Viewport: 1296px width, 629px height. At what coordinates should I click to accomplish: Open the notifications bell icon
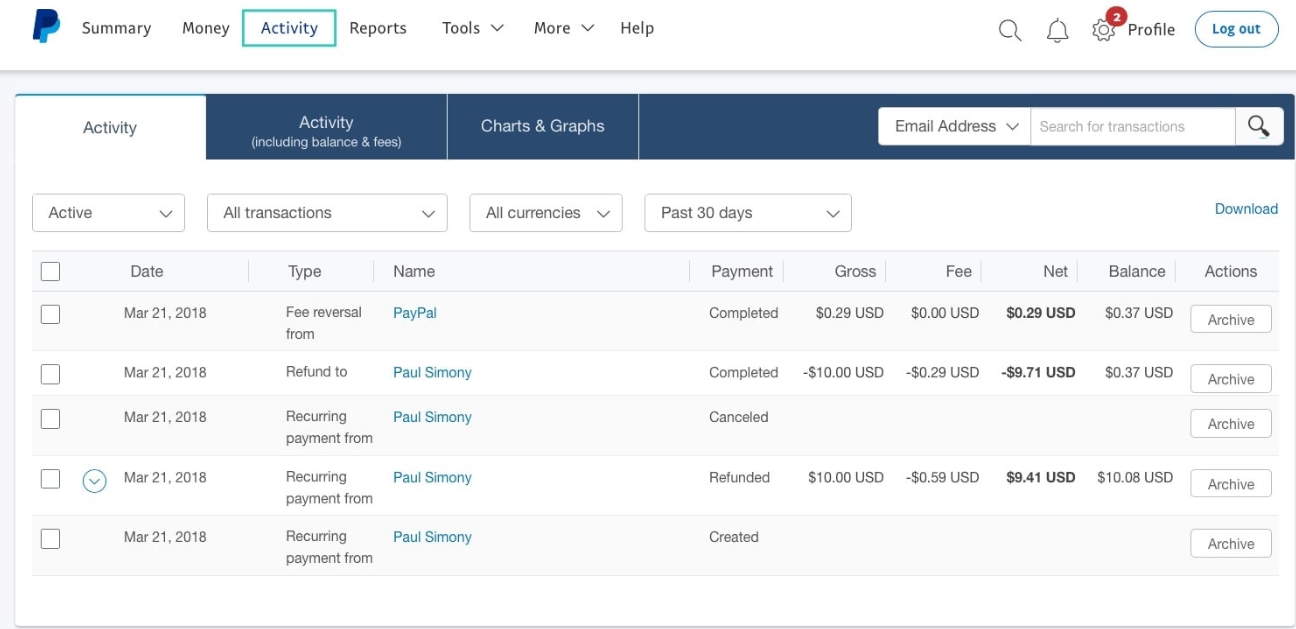1057,31
